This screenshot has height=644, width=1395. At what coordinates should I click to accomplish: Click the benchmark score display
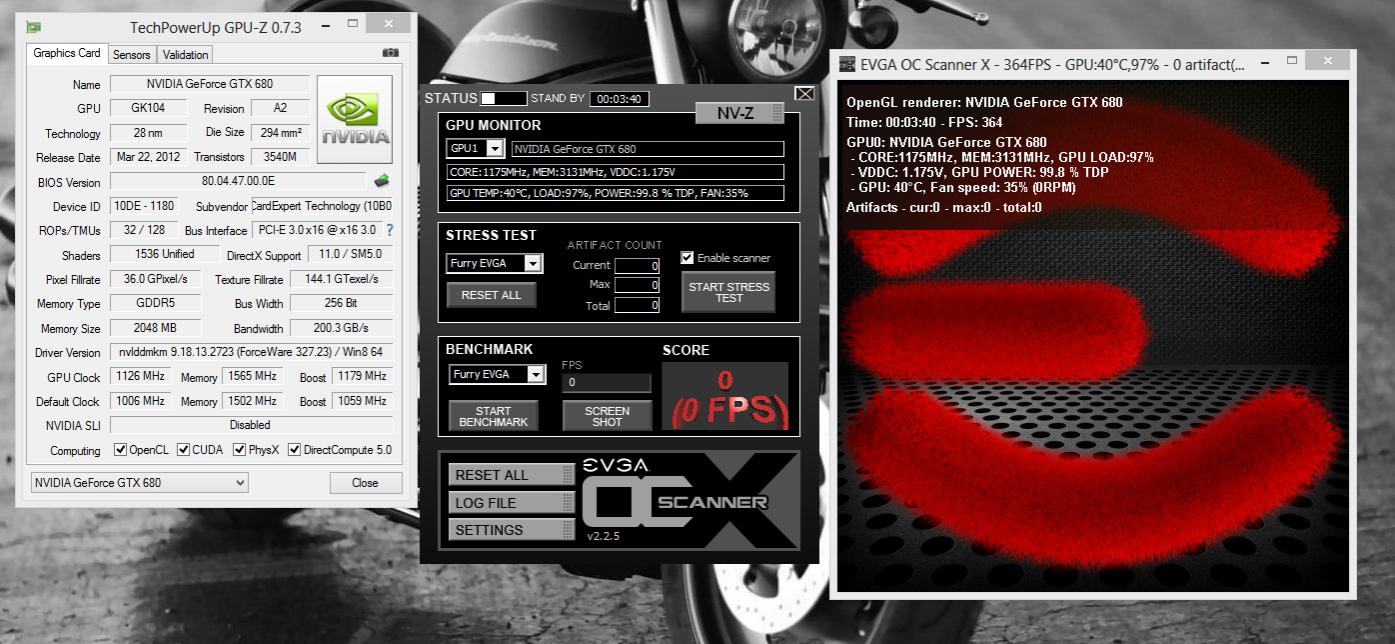coord(725,396)
